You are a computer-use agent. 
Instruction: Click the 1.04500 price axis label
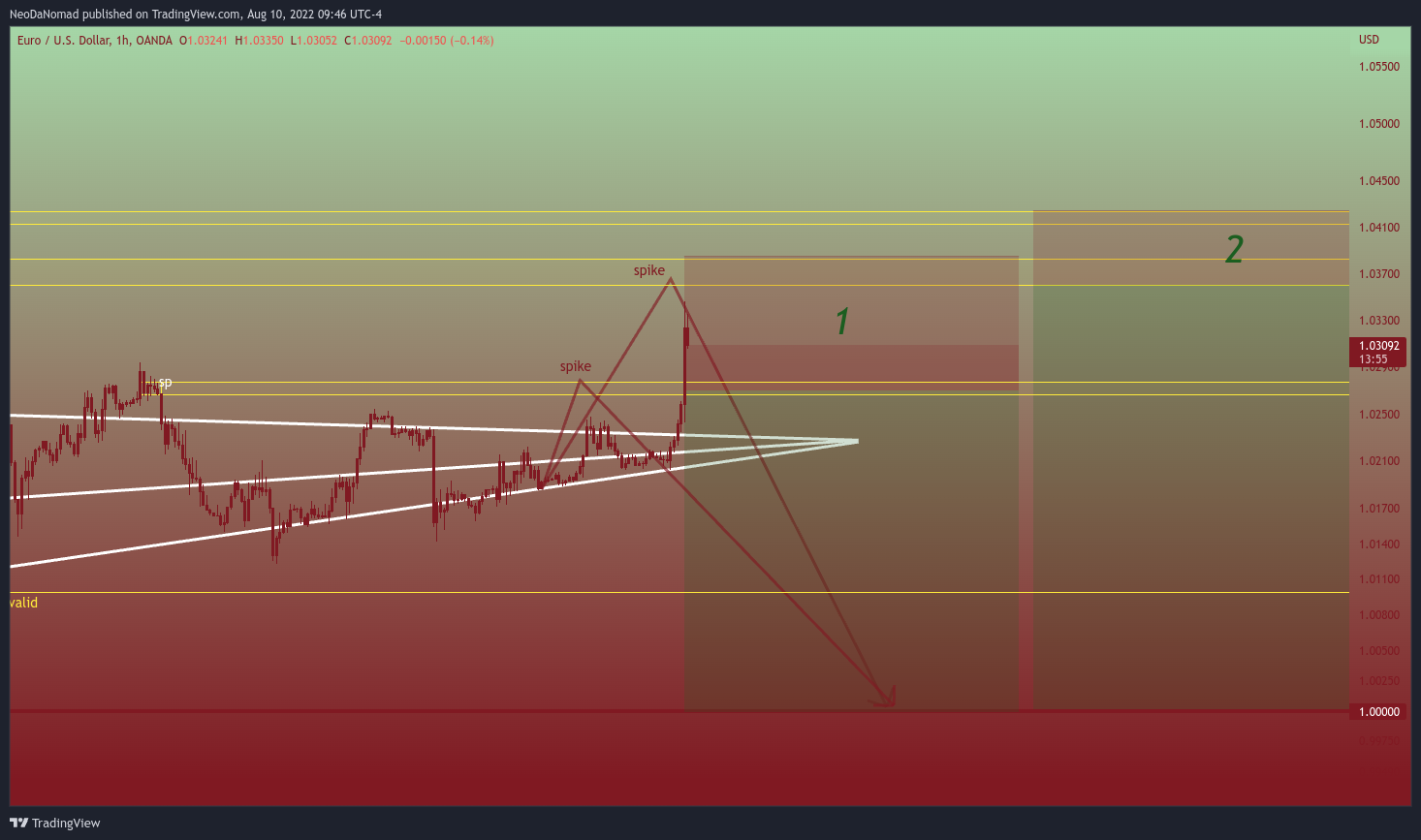point(1379,181)
